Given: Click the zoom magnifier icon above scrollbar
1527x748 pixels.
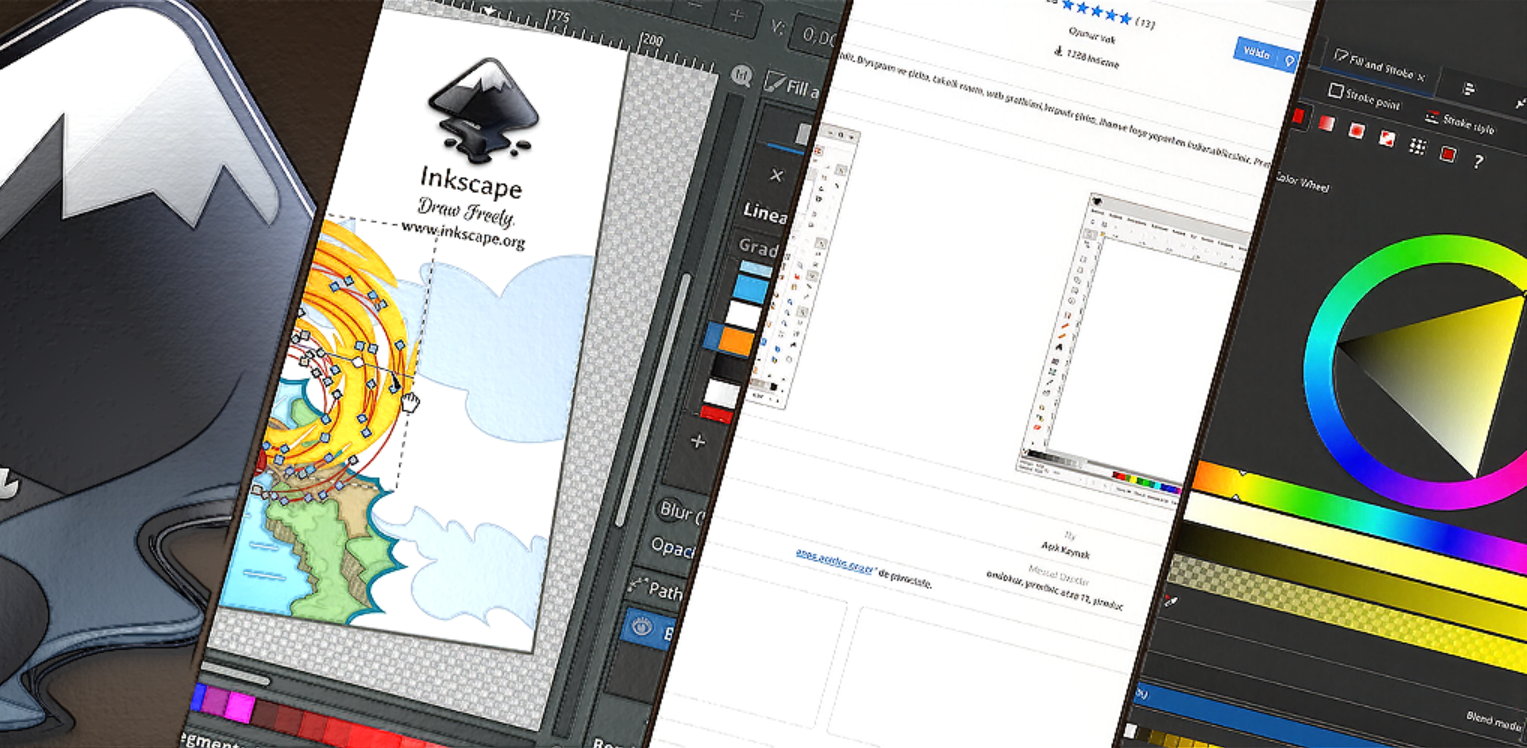Looking at the screenshot, I should click(741, 75).
